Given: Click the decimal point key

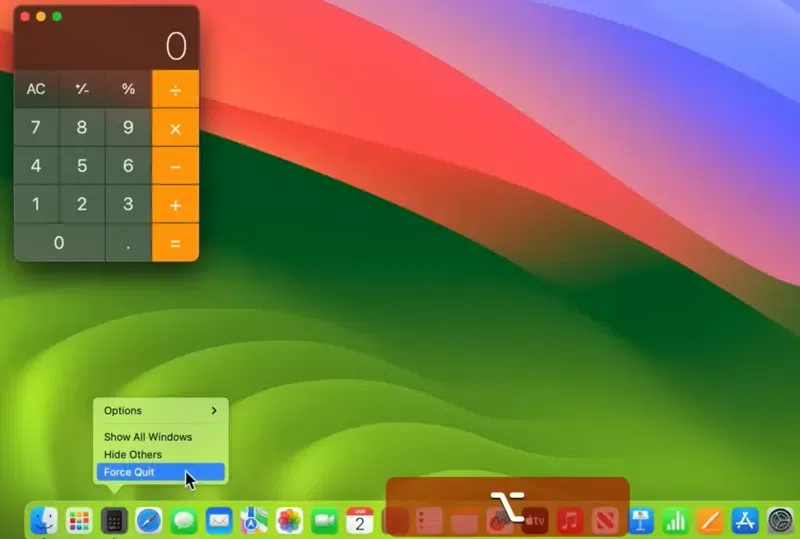Looking at the screenshot, I should (128, 243).
